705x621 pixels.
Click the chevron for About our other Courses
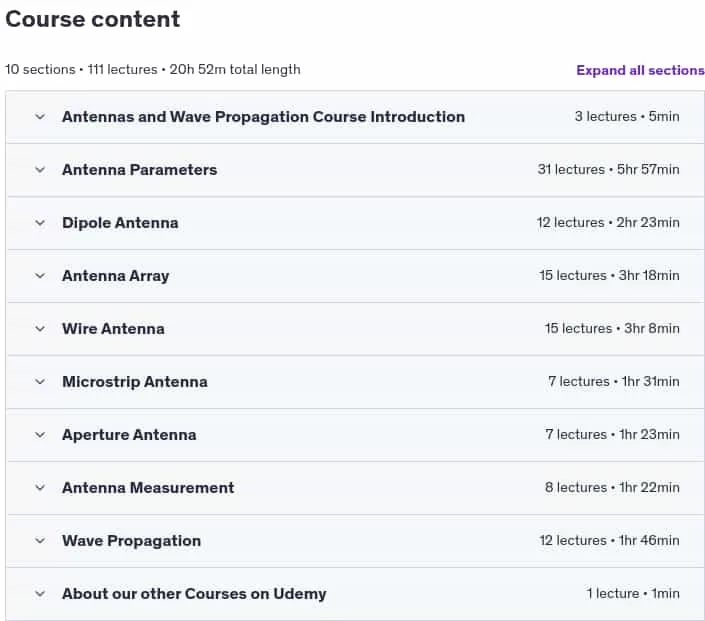pos(40,594)
